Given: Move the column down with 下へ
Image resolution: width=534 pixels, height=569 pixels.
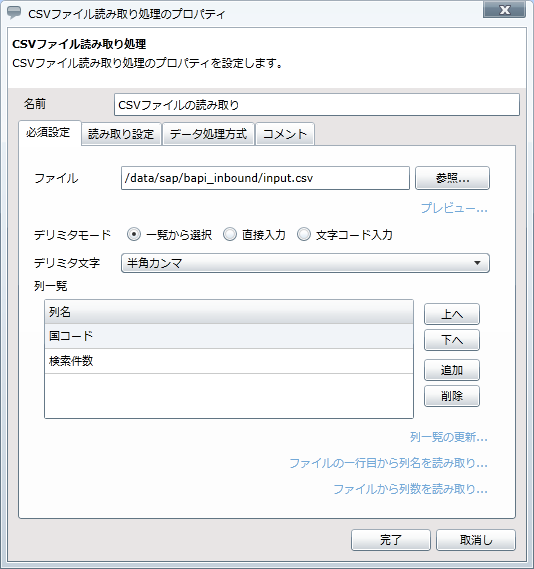Looking at the screenshot, I should pos(452,340).
